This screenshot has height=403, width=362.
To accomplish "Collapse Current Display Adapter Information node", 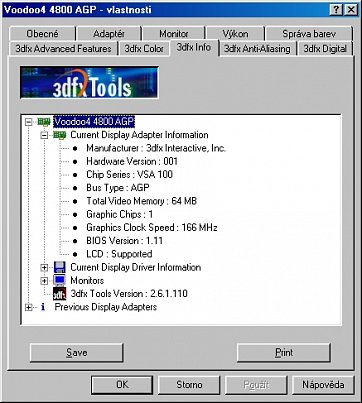I will pos(44,135).
